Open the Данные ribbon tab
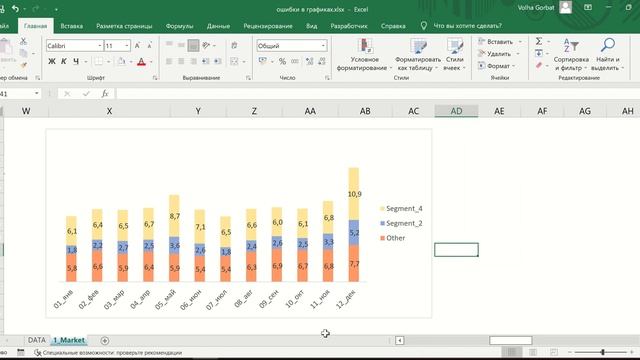640x360 pixels. pyautogui.click(x=218, y=26)
